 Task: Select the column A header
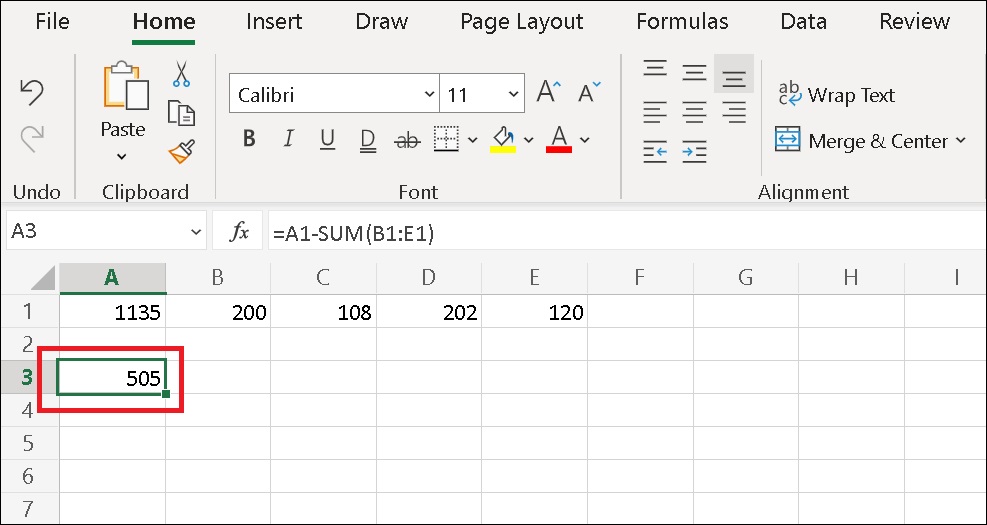click(x=112, y=278)
